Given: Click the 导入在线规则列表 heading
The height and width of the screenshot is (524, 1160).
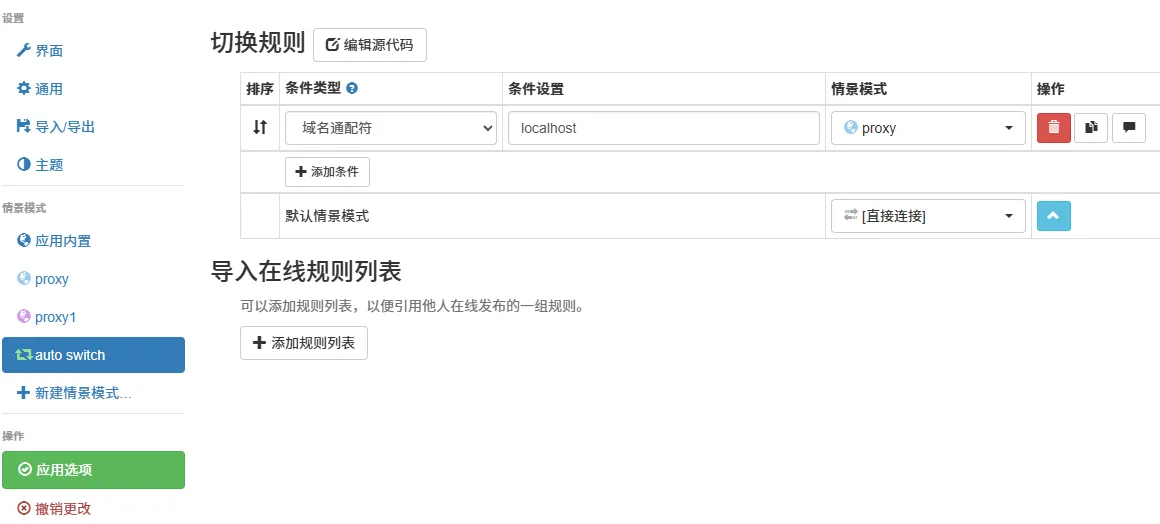Looking at the screenshot, I should pyautogui.click(x=306, y=272).
